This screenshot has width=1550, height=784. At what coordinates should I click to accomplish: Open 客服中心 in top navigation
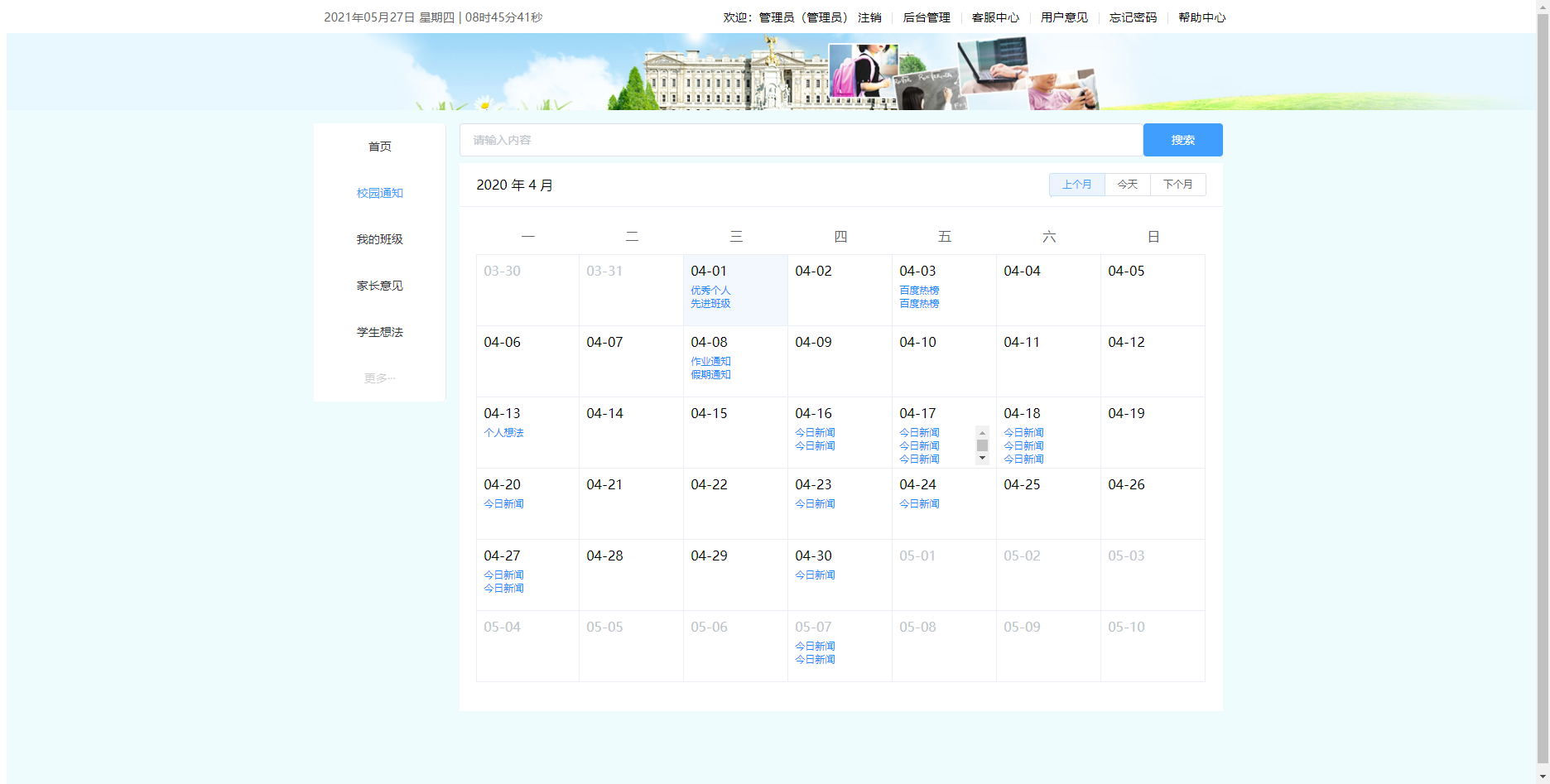[x=995, y=17]
